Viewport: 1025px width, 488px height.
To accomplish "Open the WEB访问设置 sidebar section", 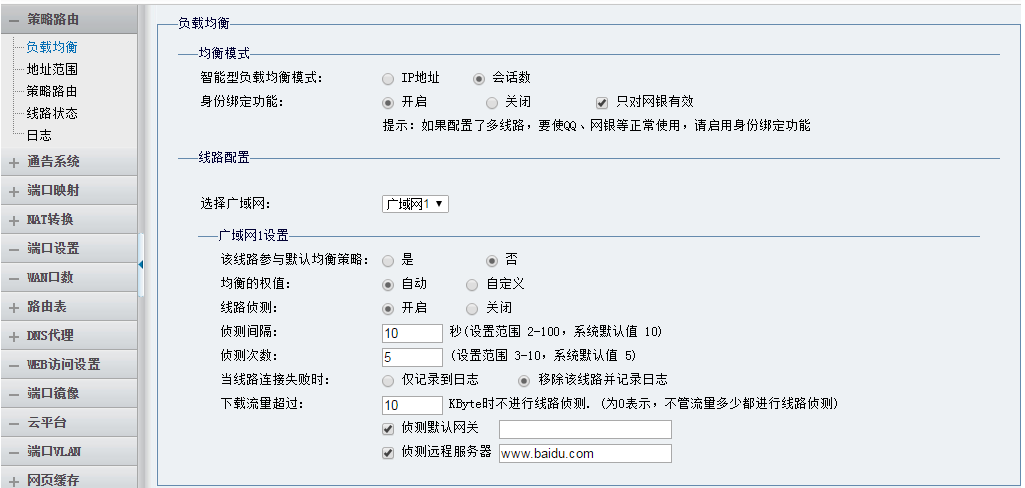I will tap(69, 365).
